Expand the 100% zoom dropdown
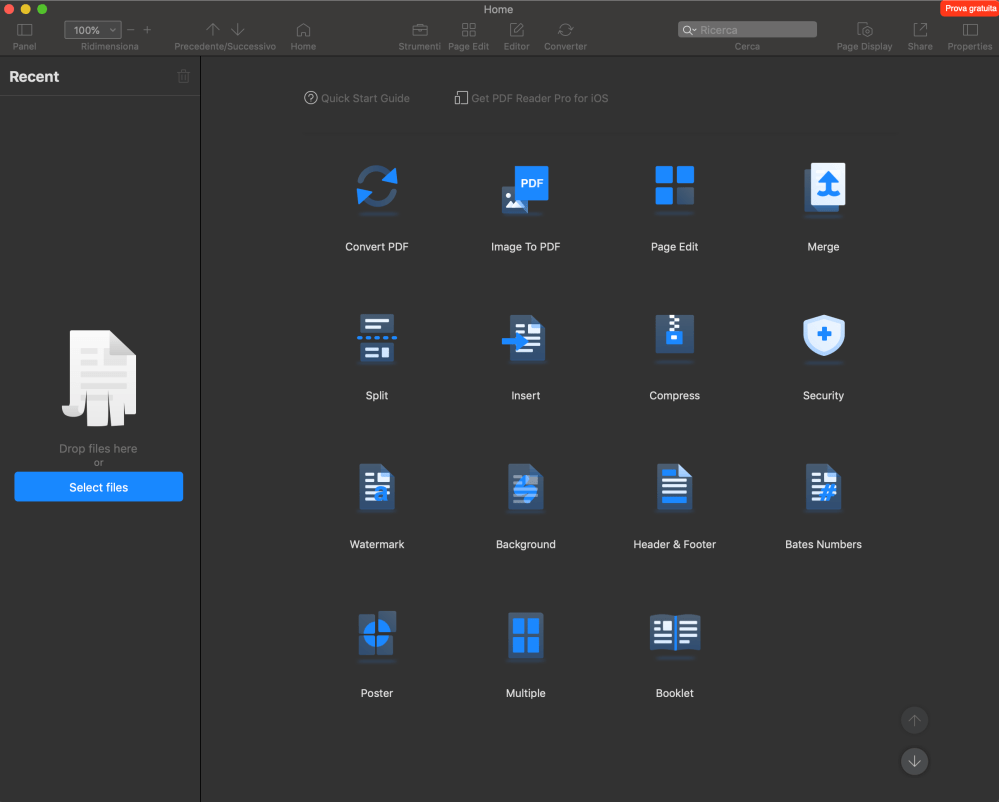The width and height of the screenshot is (999, 802). pyautogui.click(x=92, y=30)
